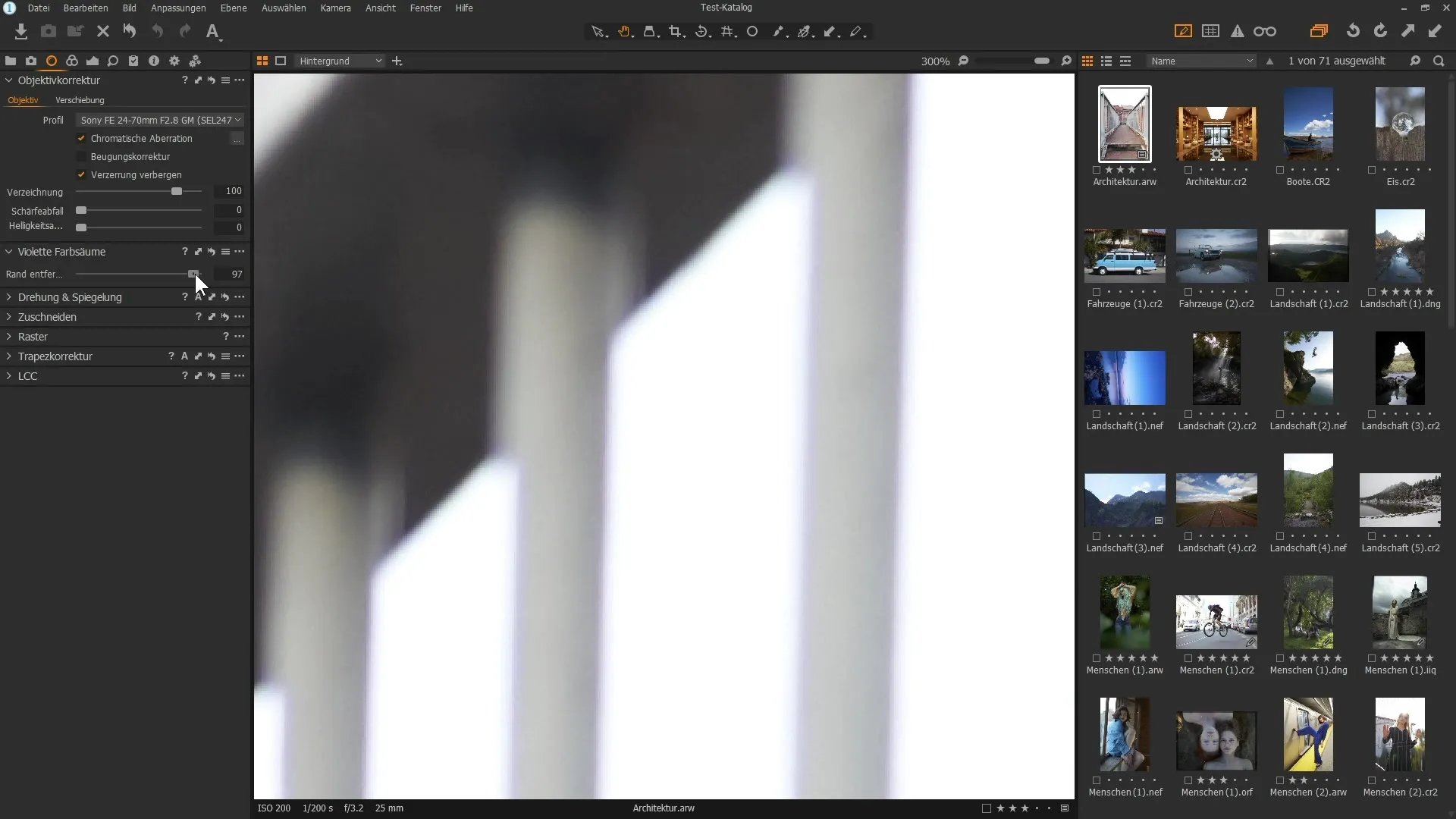Viewport: 1456px width, 819px height.
Task: Open the Color tool tab icon
Action: [x=72, y=61]
